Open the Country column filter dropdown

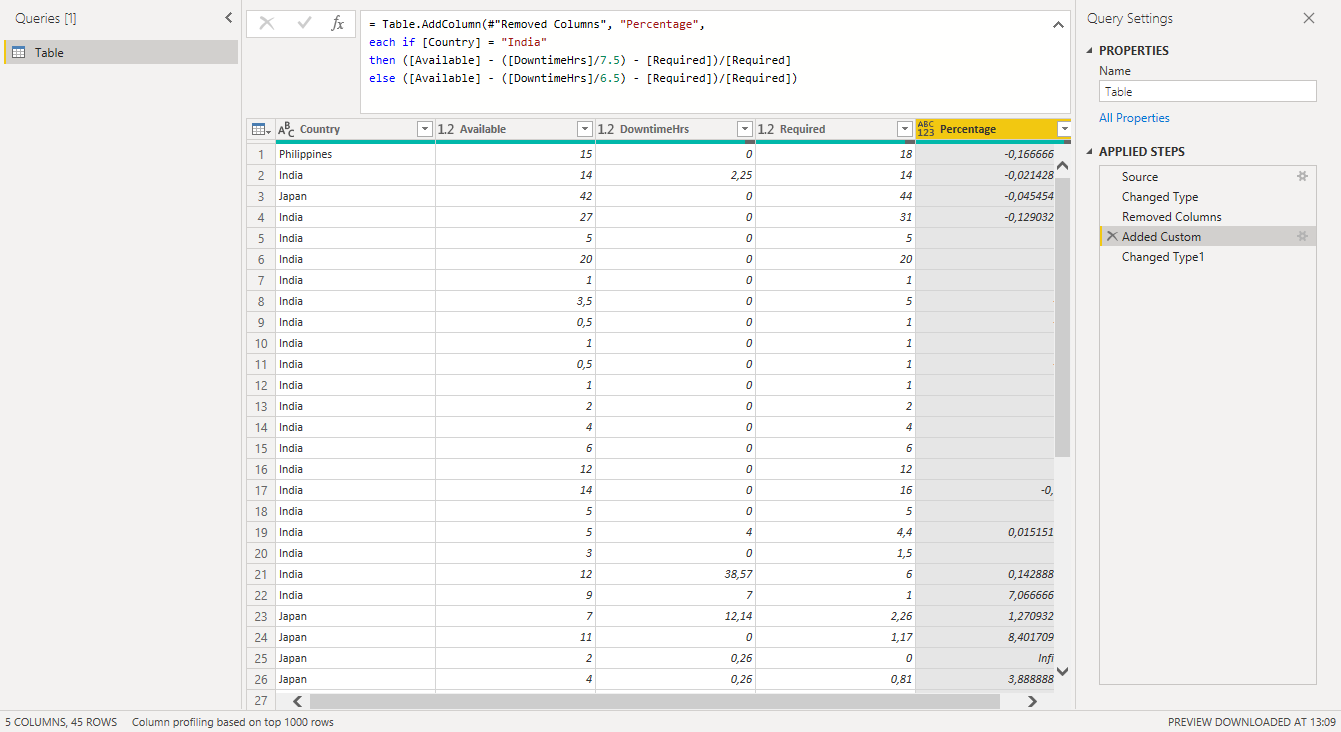(x=424, y=129)
